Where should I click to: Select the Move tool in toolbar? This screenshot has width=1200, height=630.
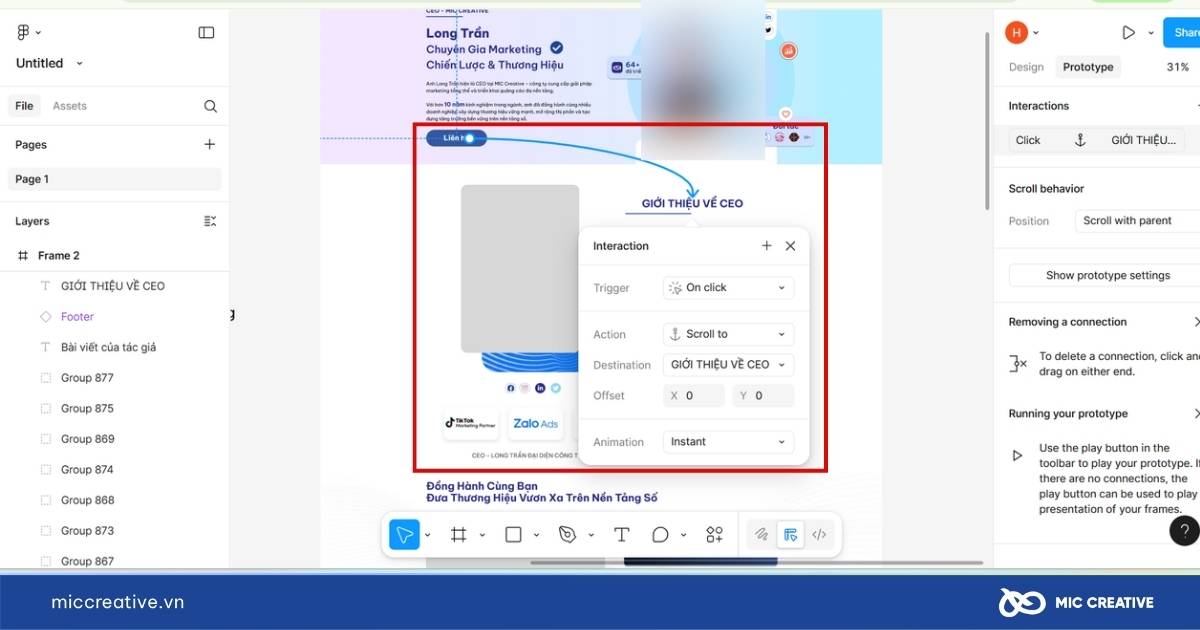click(404, 535)
